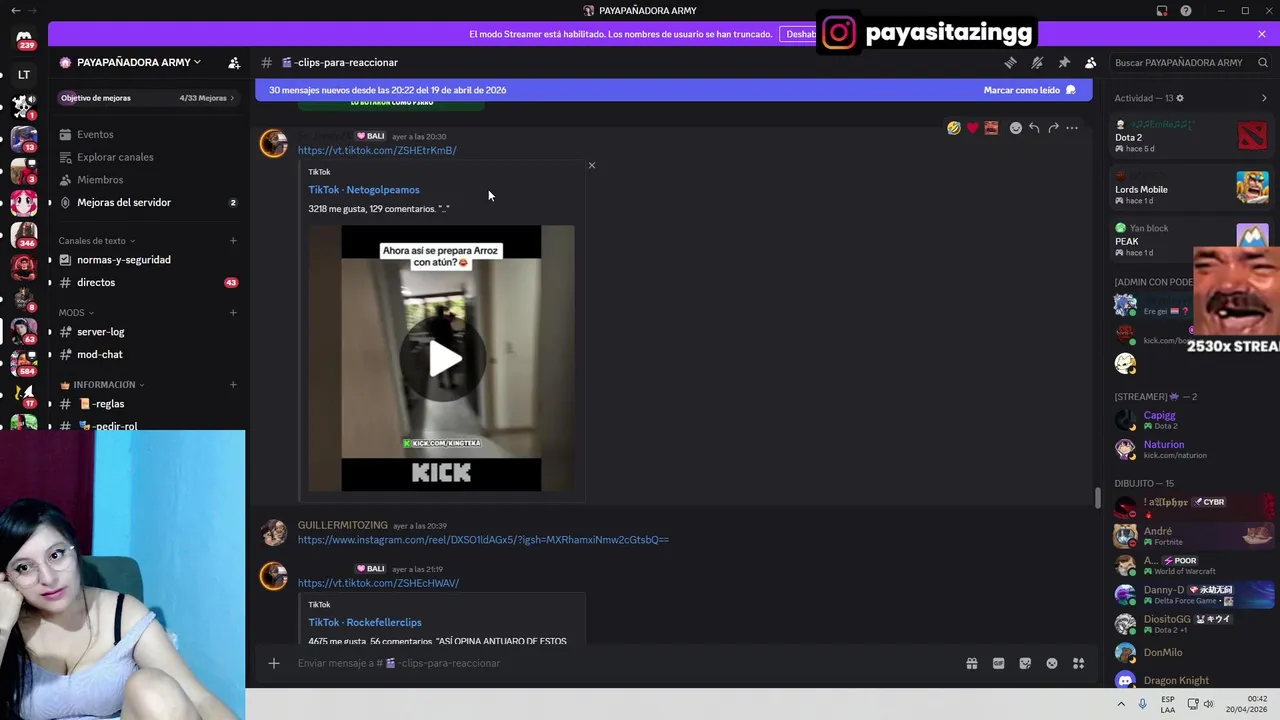
Task: Open the GIF picker
Action: pyautogui.click(x=998, y=663)
